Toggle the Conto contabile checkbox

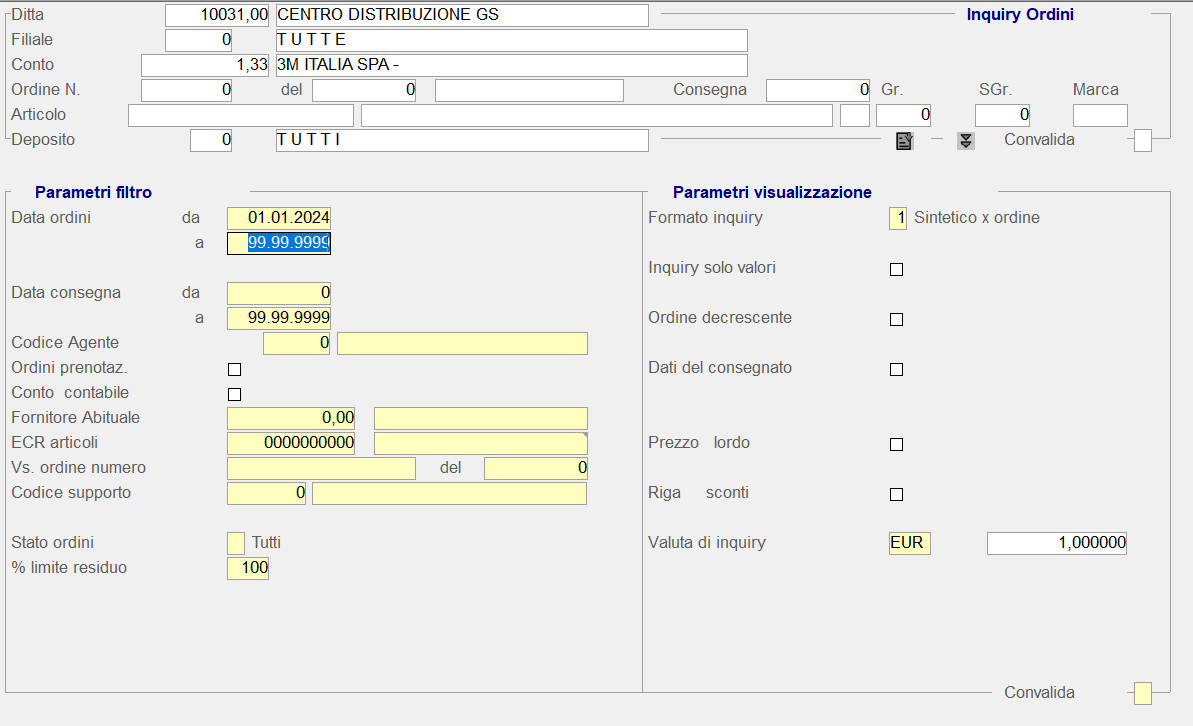(235, 394)
